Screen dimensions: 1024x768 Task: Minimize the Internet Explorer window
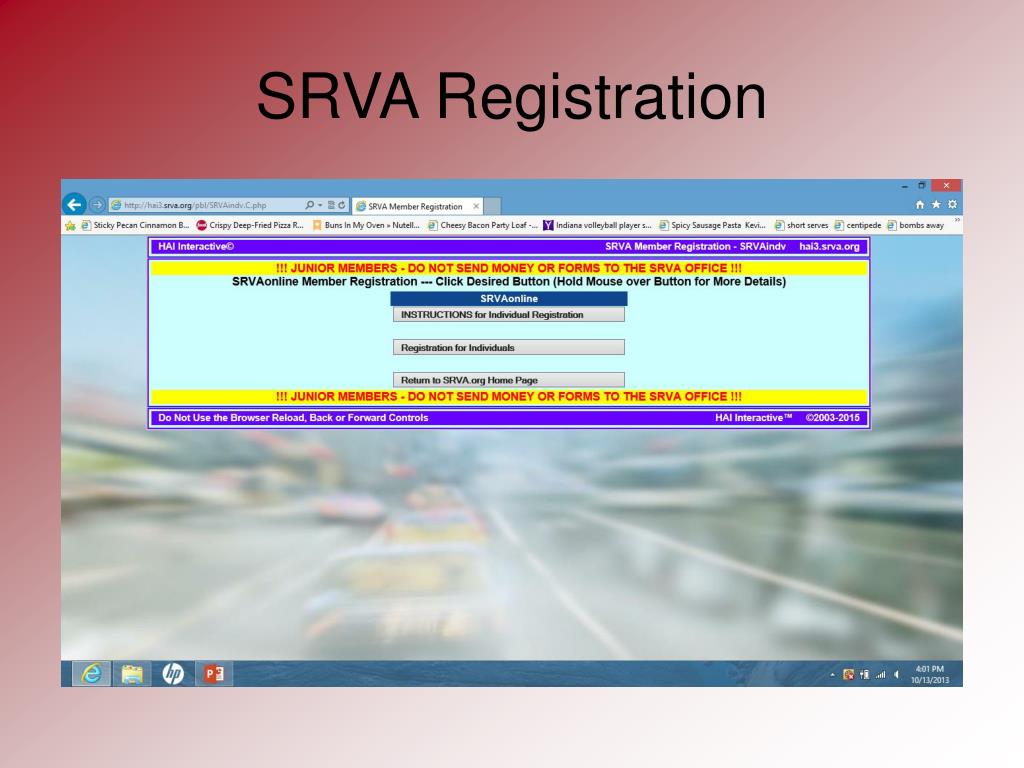(x=904, y=187)
